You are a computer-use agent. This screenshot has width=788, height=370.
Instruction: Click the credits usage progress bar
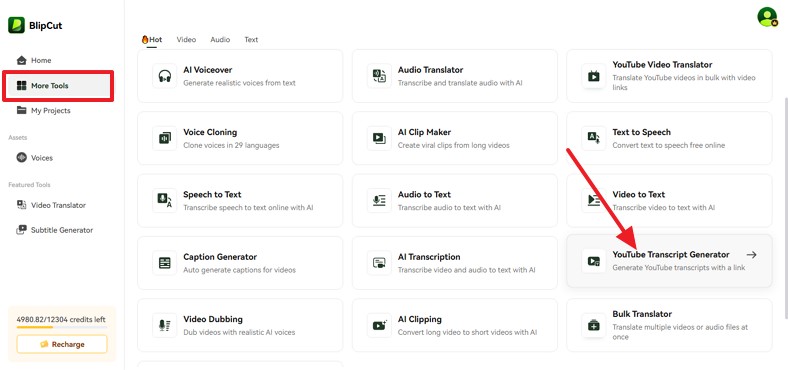coord(62,327)
